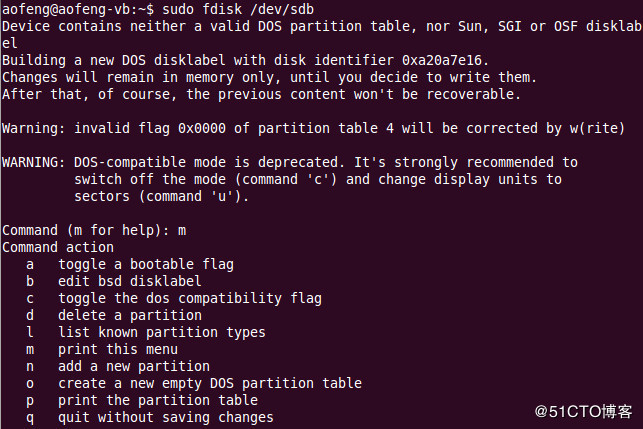Click the 'Command action' heading line
The height and width of the screenshot is (429, 643).
58,247
